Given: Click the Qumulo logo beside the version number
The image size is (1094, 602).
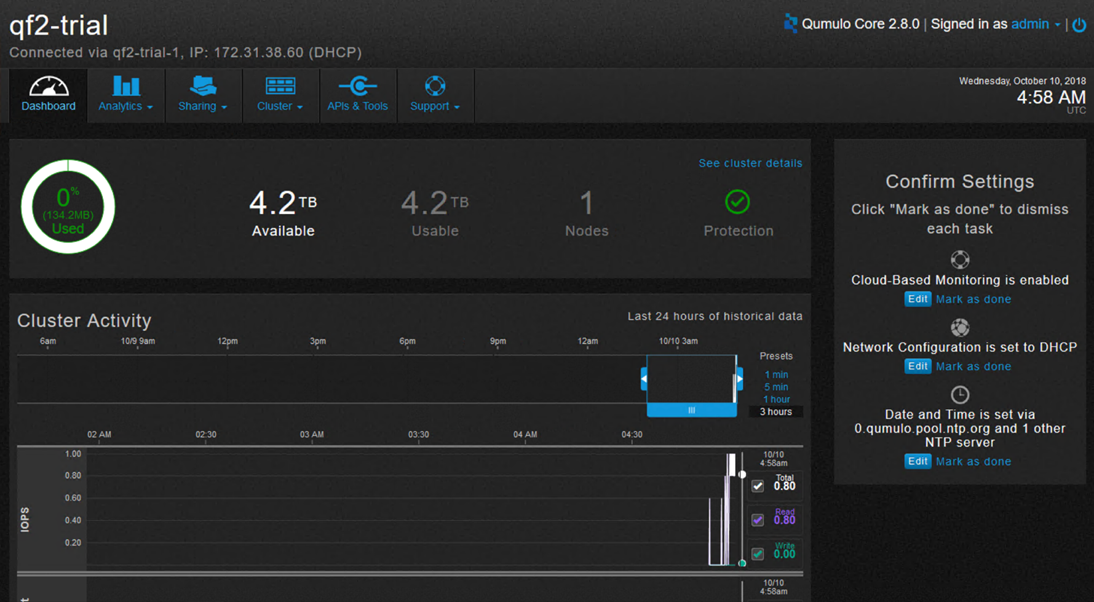Looking at the screenshot, I should pyautogui.click(x=790, y=24).
